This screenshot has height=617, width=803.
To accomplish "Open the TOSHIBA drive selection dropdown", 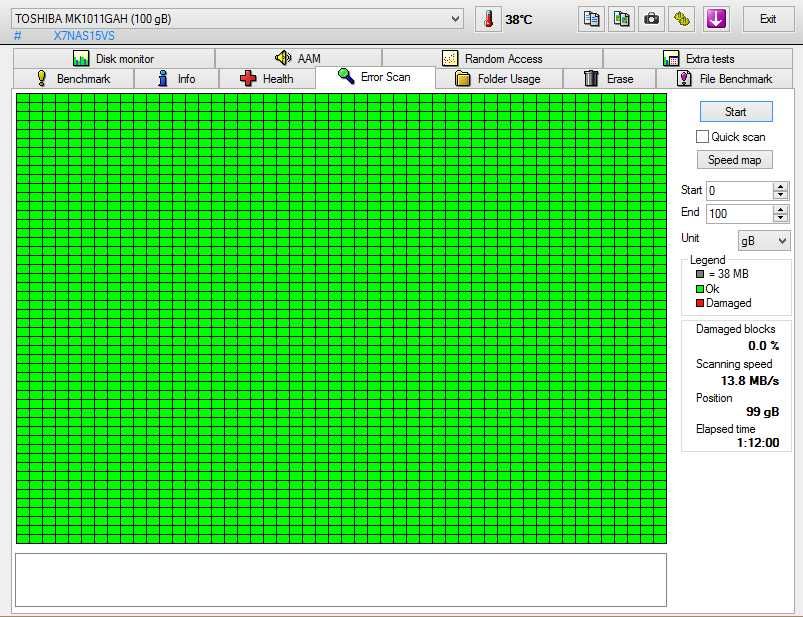I will pyautogui.click(x=237, y=19).
